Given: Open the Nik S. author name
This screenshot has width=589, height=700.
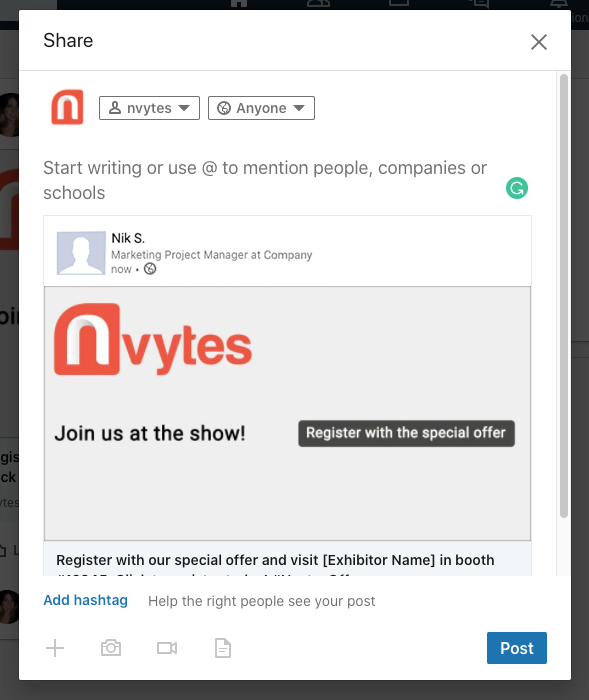Looking at the screenshot, I should [128, 238].
